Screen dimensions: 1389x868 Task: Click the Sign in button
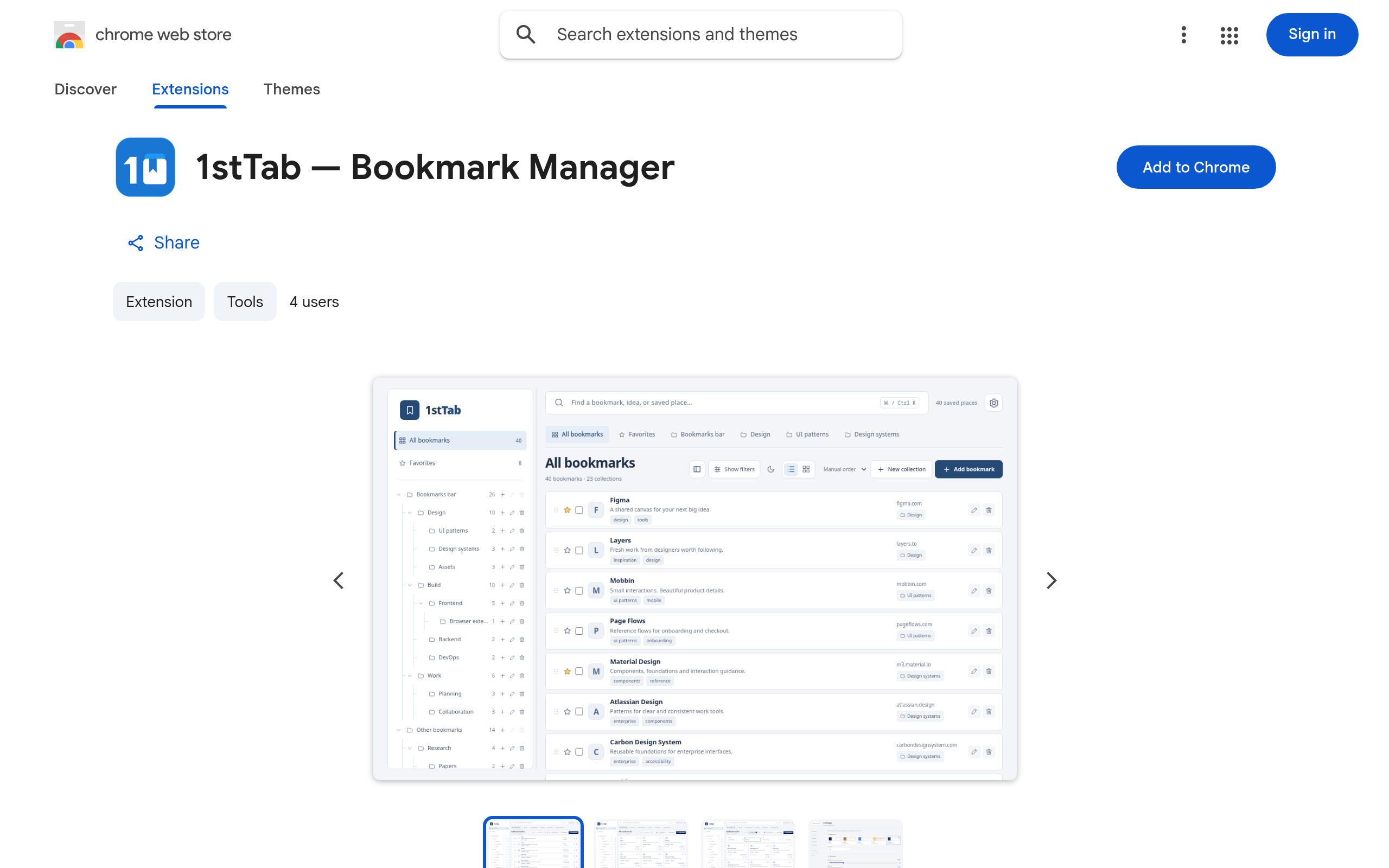coord(1311,34)
